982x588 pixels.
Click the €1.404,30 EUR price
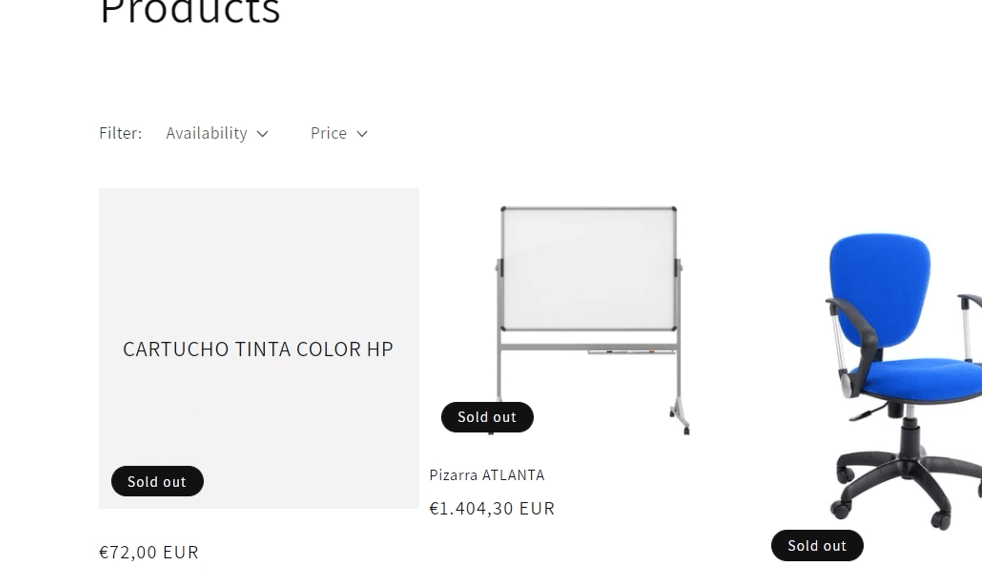[492, 508]
